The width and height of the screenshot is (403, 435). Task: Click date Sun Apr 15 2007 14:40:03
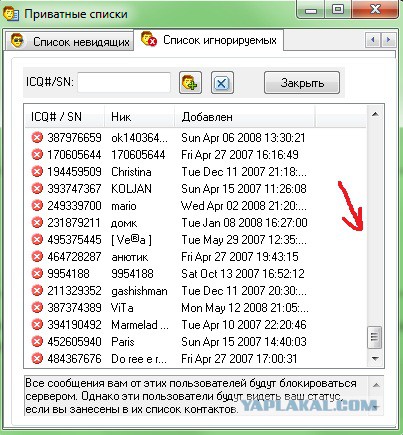pyautogui.click(x=244, y=342)
